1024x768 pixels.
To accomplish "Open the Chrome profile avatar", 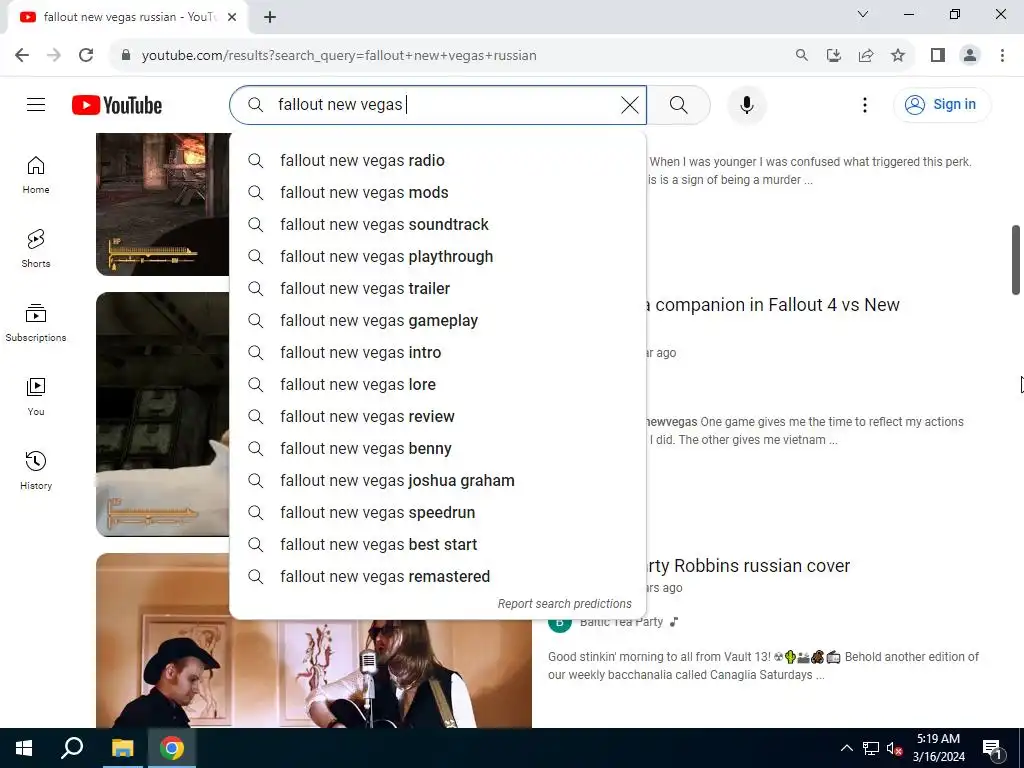I will pos(970,56).
